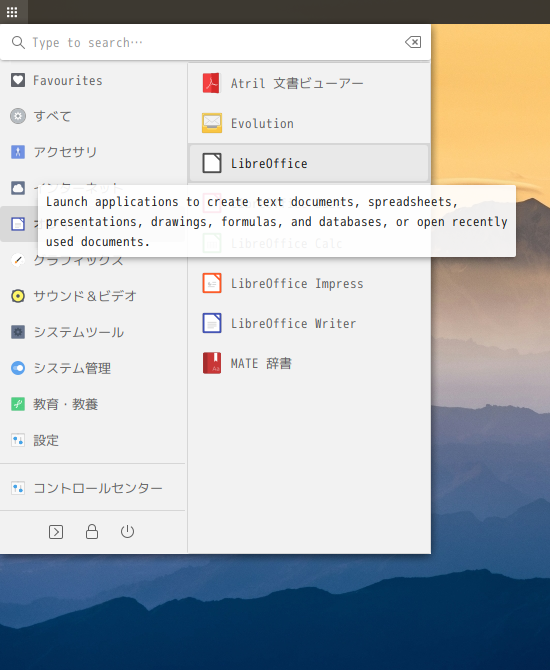Open the 教育・教養 category
Viewport: 550px width, 670px height.
[93, 404]
